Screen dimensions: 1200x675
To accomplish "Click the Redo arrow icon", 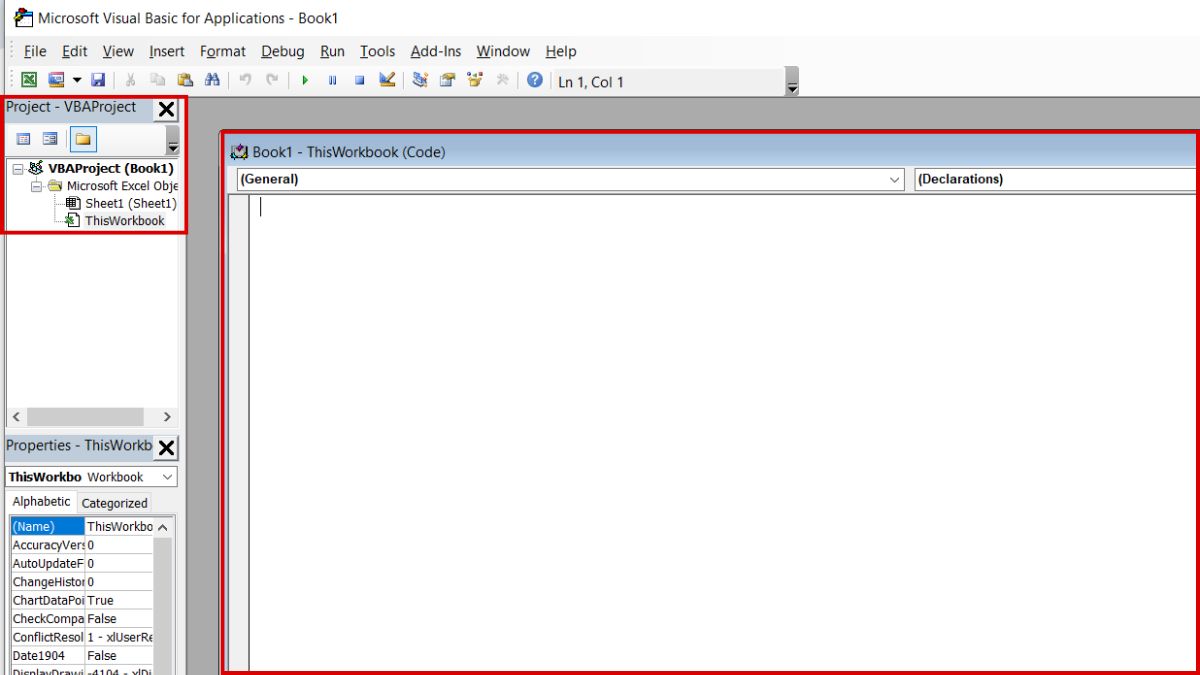I will coord(272,81).
